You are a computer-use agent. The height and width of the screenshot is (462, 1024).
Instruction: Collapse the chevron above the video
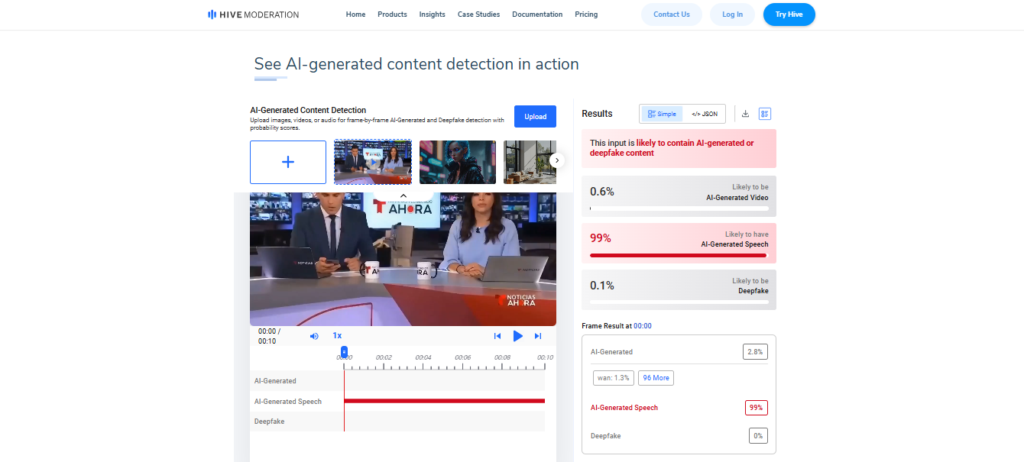[x=403, y=195]
